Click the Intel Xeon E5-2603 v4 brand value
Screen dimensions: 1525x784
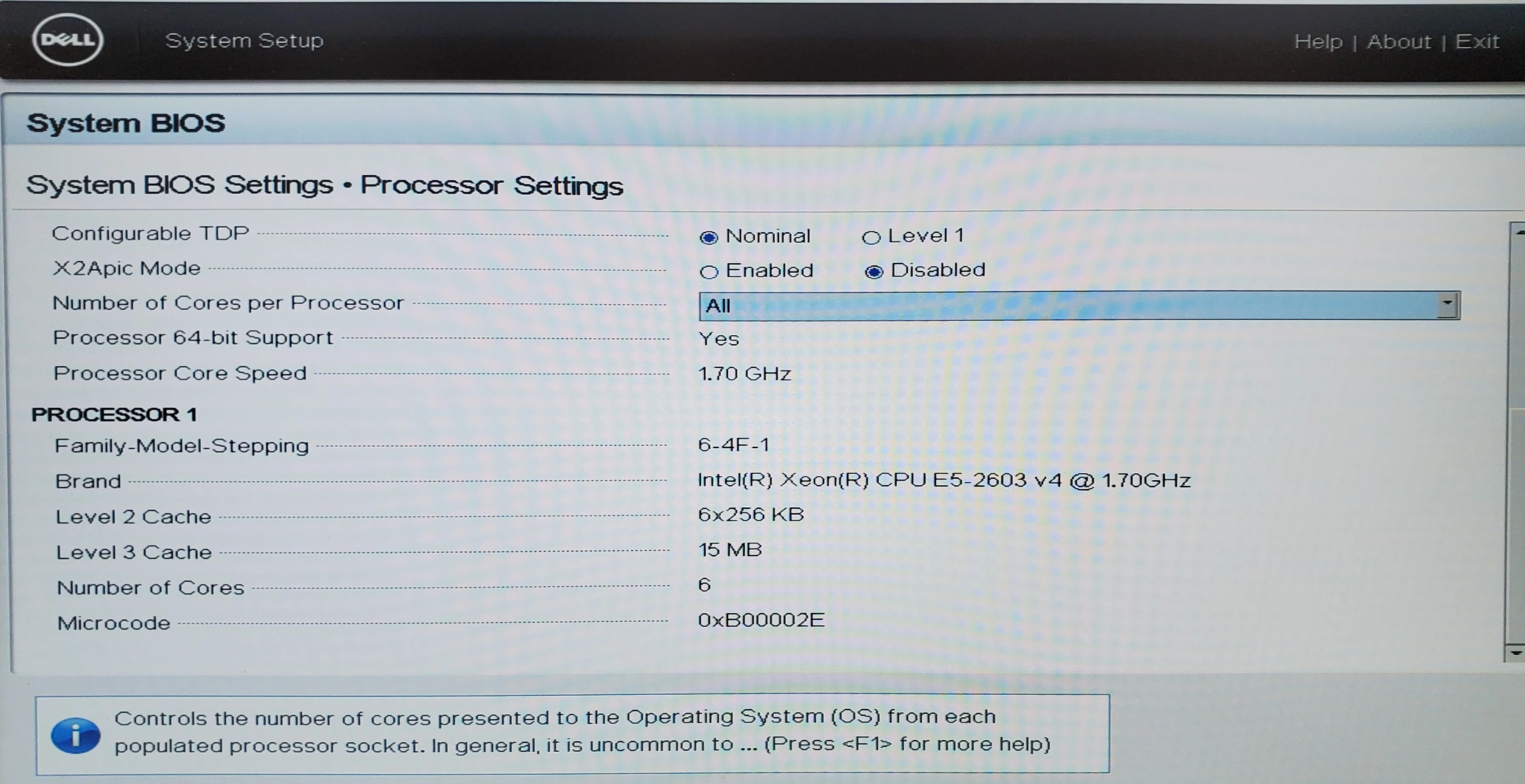tap(944, 480)
